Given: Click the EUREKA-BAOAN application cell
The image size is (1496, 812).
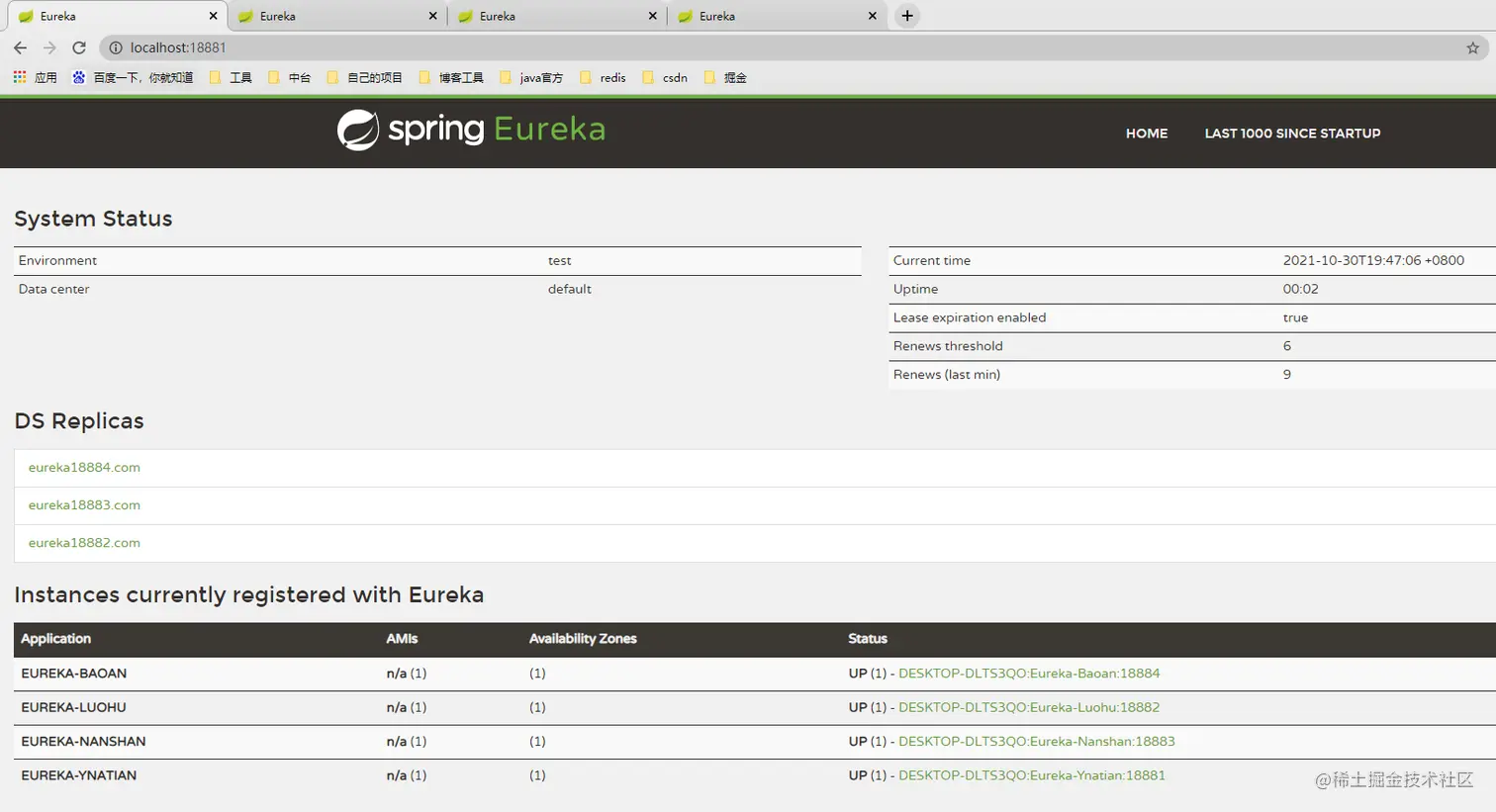Looking at the screenshot, I should (73, 674).
